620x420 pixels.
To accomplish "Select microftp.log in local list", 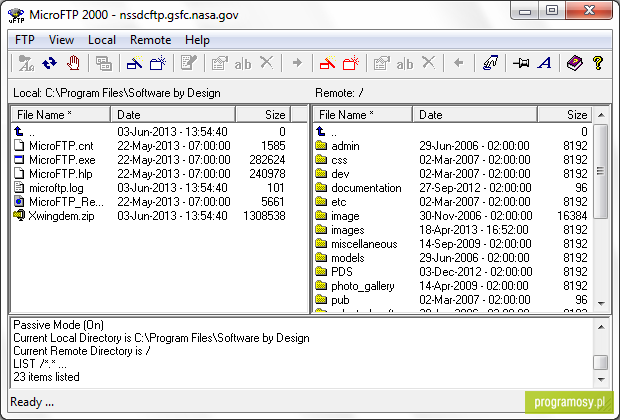I will [x=49, y=188].
